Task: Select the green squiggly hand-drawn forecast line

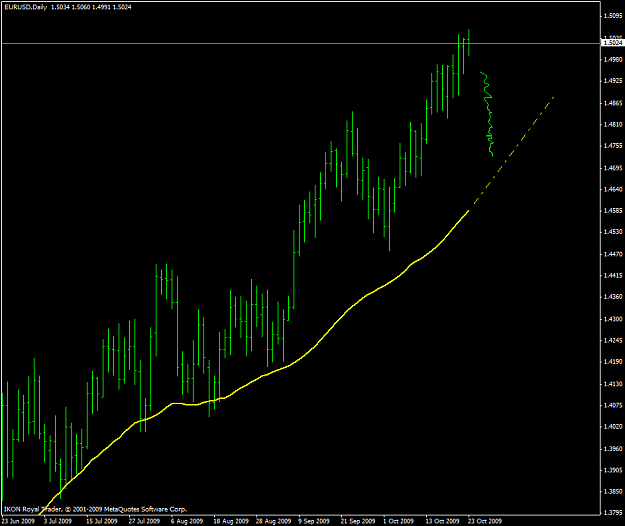Action: pyautogui.click(x=488, y=114)
